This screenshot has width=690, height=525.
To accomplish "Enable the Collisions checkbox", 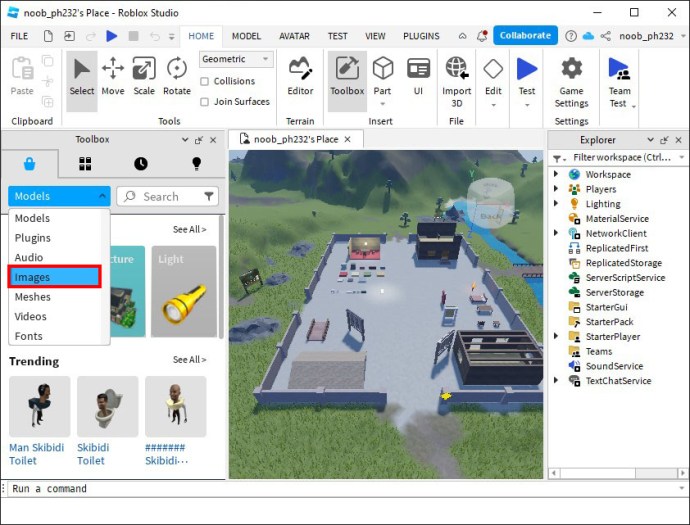I will (x=205, y=81).
